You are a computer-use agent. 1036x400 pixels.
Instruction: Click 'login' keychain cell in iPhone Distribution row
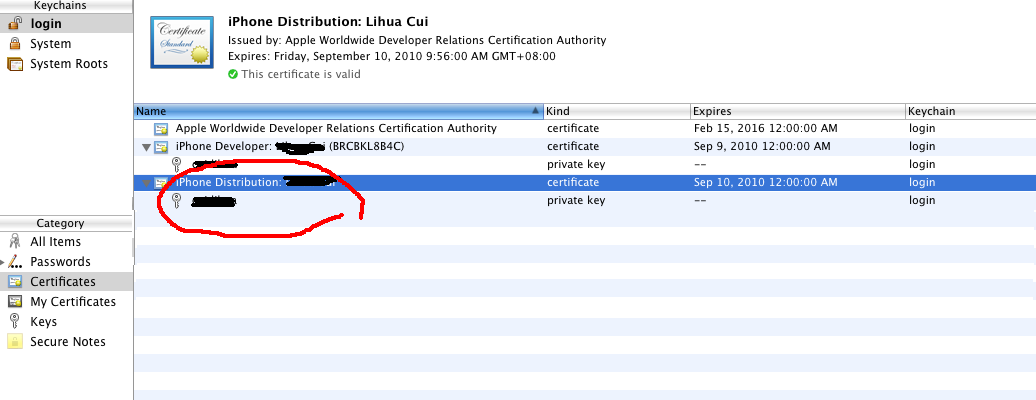click(922, 182)
